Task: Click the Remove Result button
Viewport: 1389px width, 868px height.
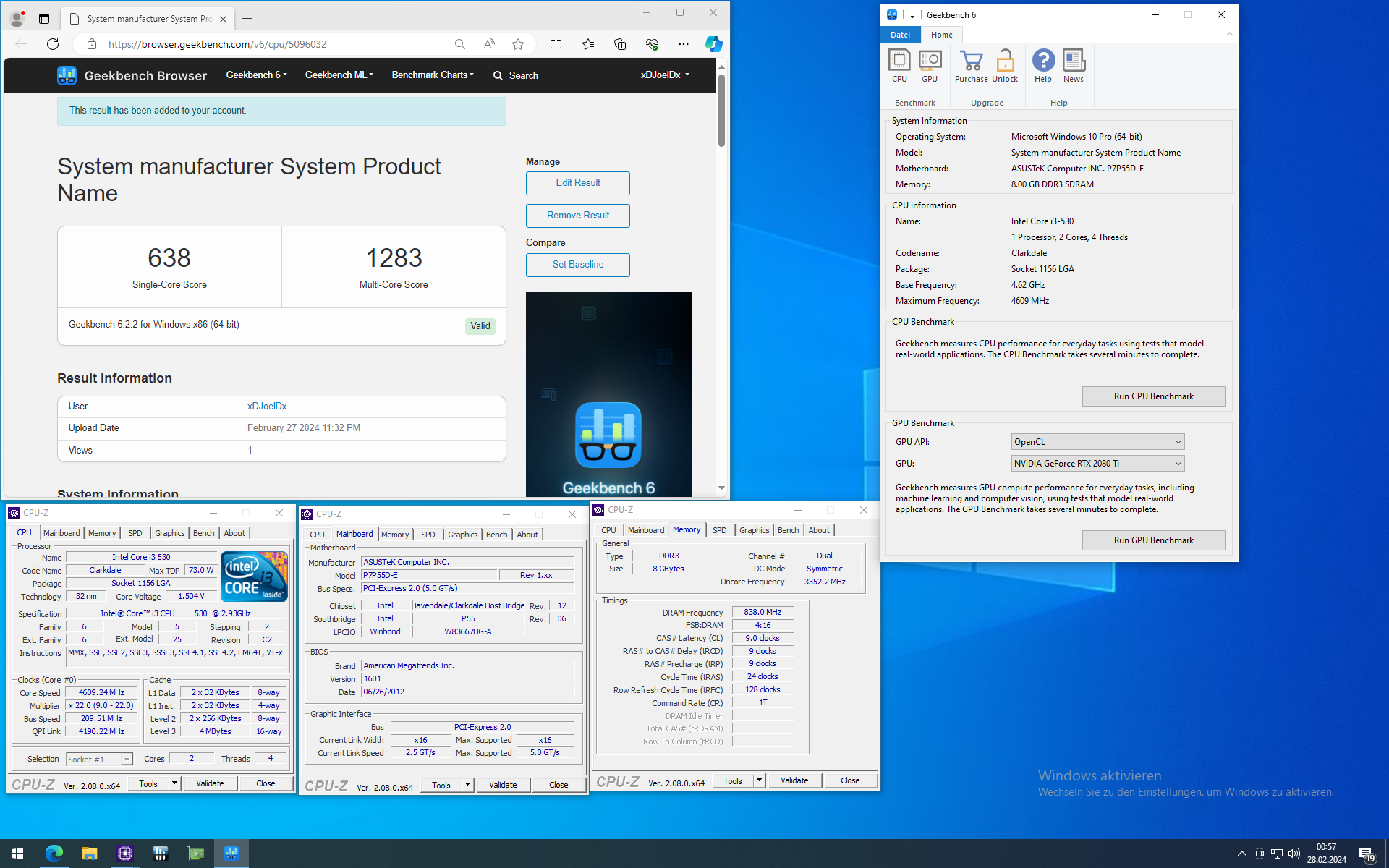Action: (x=578, y=216)
